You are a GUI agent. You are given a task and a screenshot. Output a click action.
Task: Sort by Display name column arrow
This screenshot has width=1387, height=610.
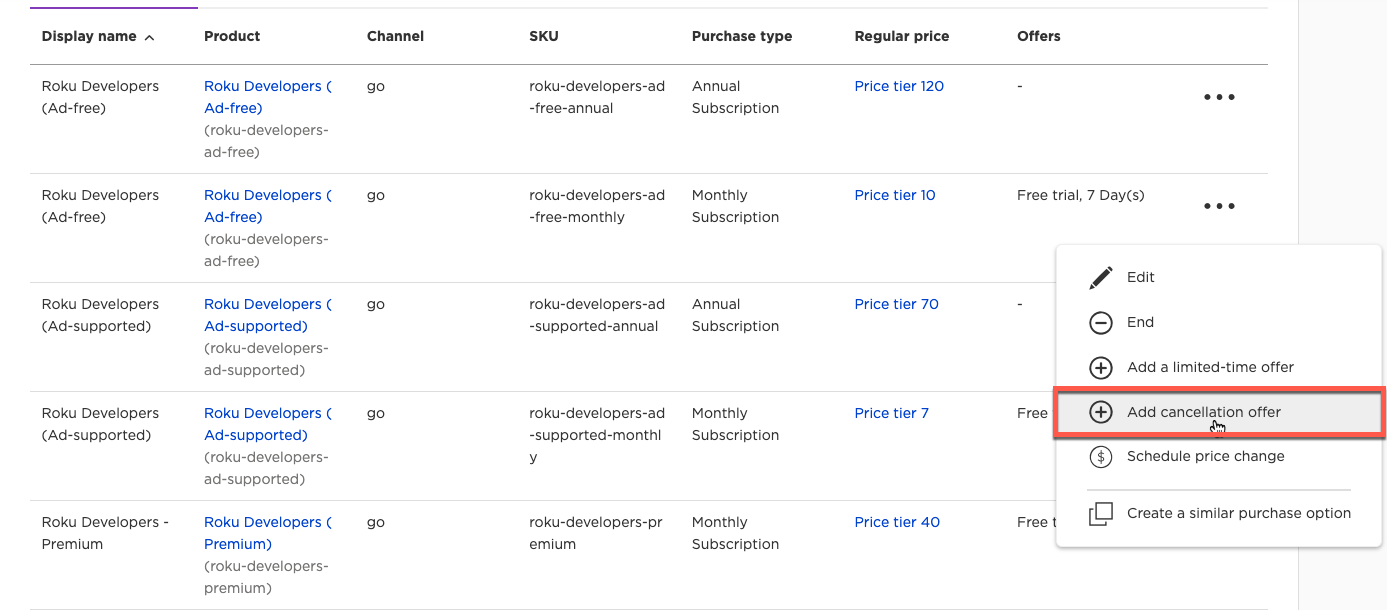coord(150,37)
